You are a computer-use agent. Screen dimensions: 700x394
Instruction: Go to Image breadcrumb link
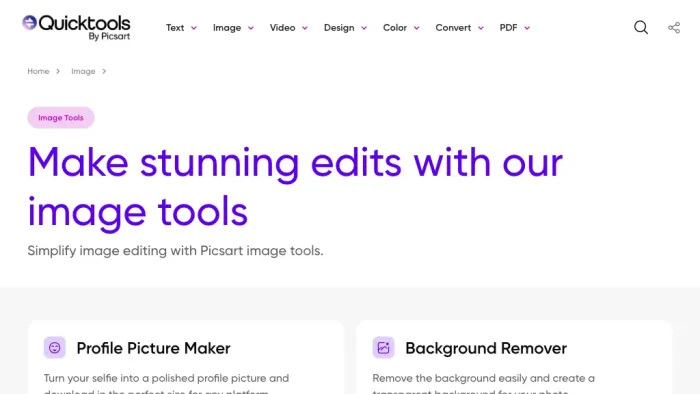click(x=83, y=71)
